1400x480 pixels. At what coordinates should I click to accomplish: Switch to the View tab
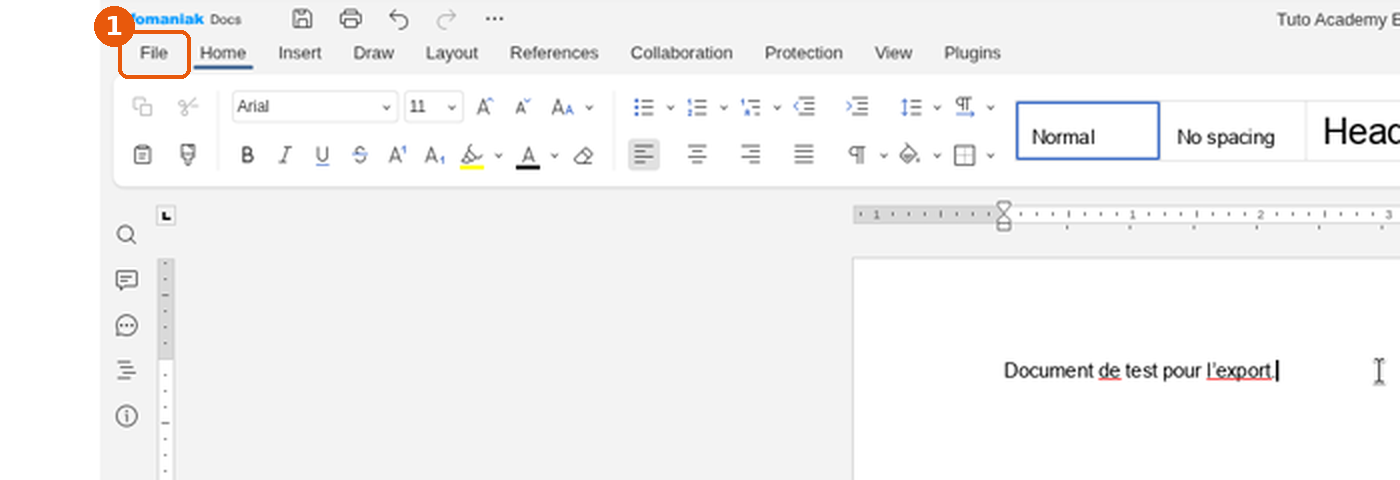point(893,53)
